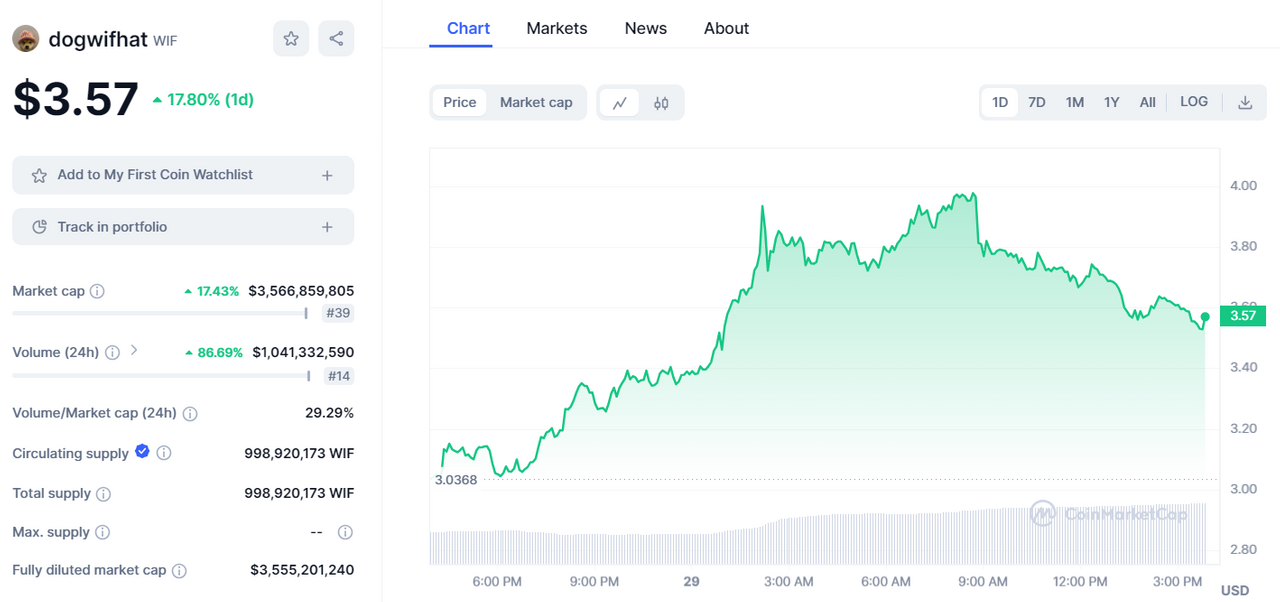Select the Price chart toggle
1280x602 pixels.
(460, 102)
